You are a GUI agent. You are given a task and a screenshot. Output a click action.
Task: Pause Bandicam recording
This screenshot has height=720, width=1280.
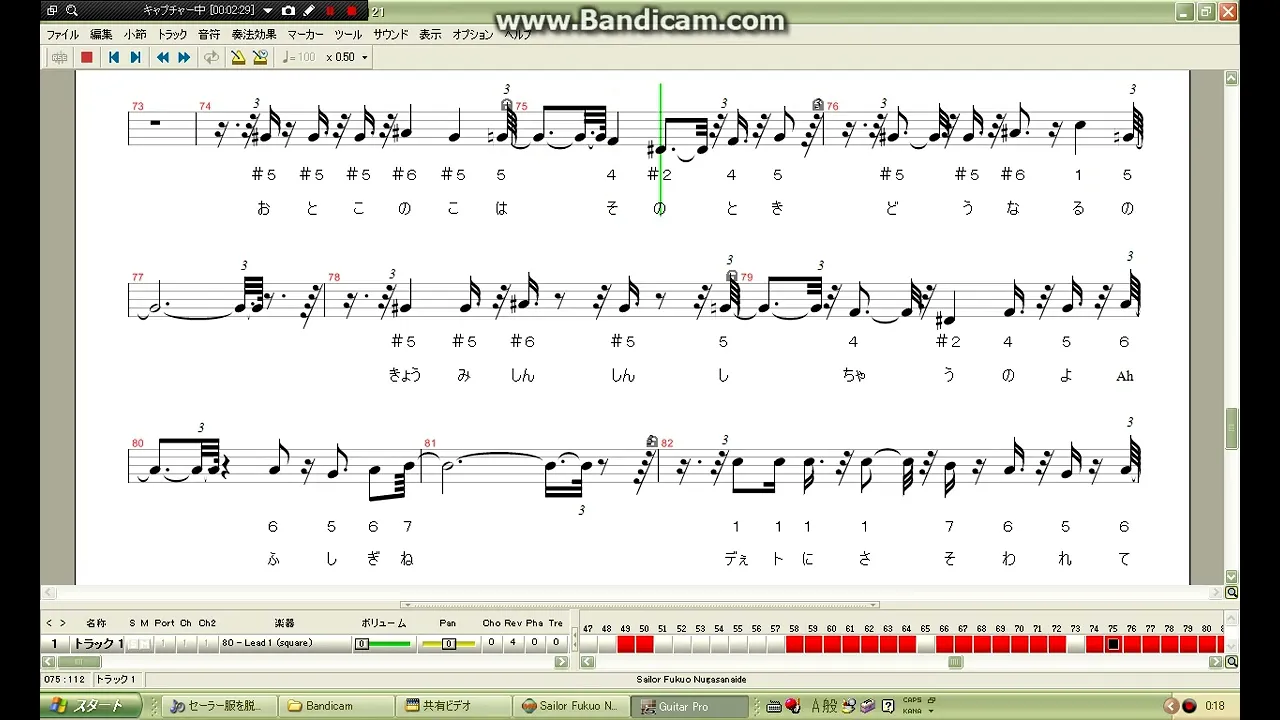pos(330,11)
